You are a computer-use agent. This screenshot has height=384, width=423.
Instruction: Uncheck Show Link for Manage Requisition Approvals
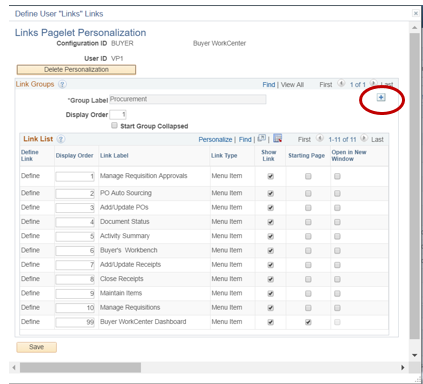pyautogui.click(x=271, y=176)
